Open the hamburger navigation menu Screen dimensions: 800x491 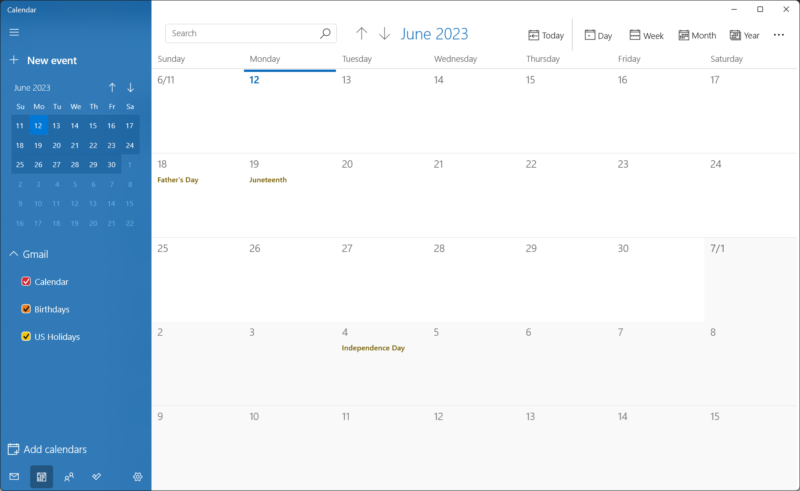pyautogui.click(x=14, y=32)
